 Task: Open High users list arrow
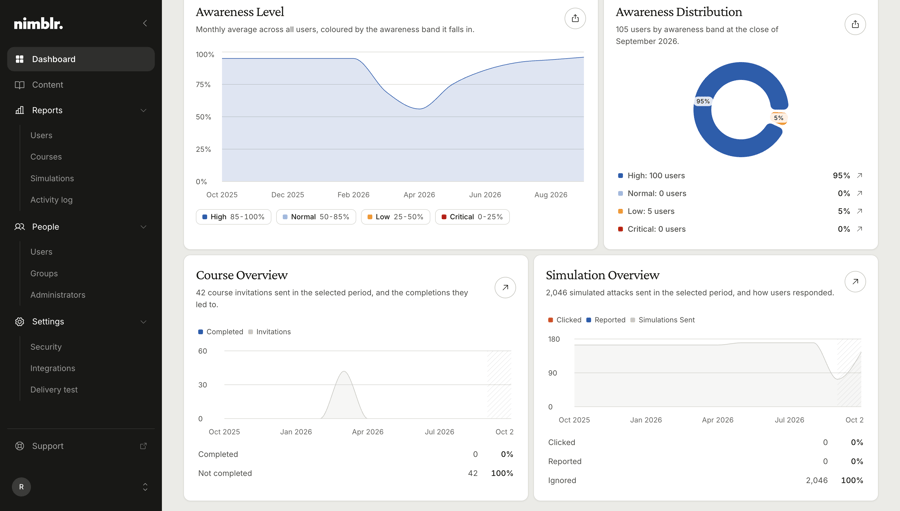coord(859,176)
